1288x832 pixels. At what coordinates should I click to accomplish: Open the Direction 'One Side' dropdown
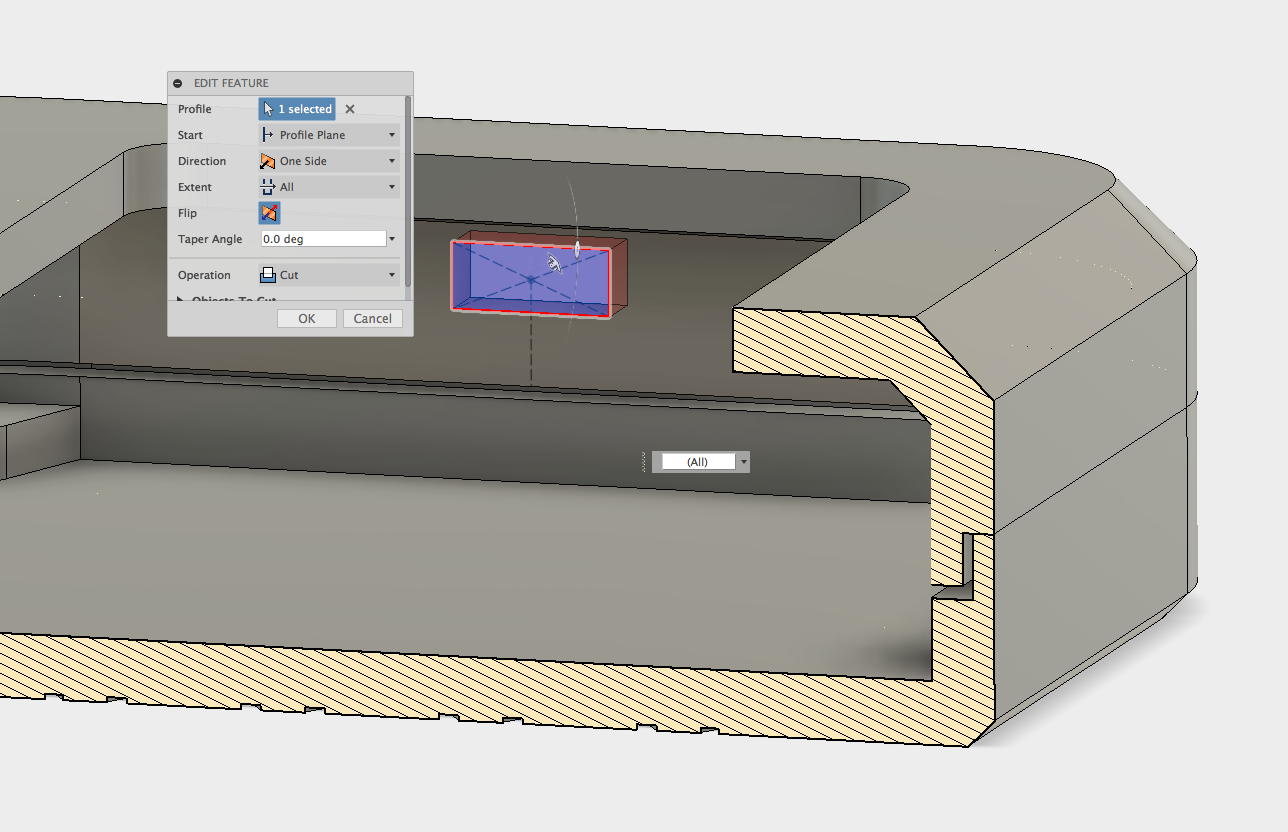pos(329,161)
